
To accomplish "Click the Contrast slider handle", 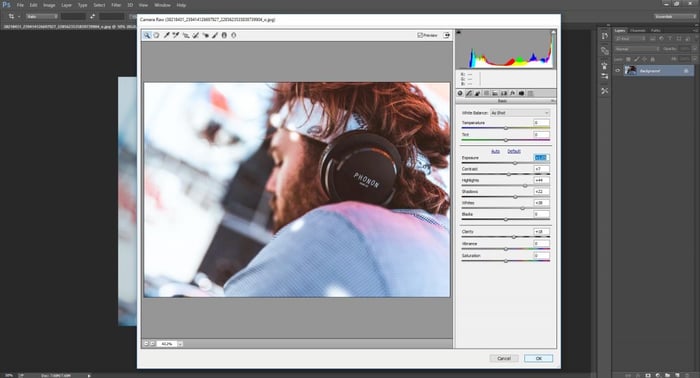I will pyautogui.click(x=508, y=174).
